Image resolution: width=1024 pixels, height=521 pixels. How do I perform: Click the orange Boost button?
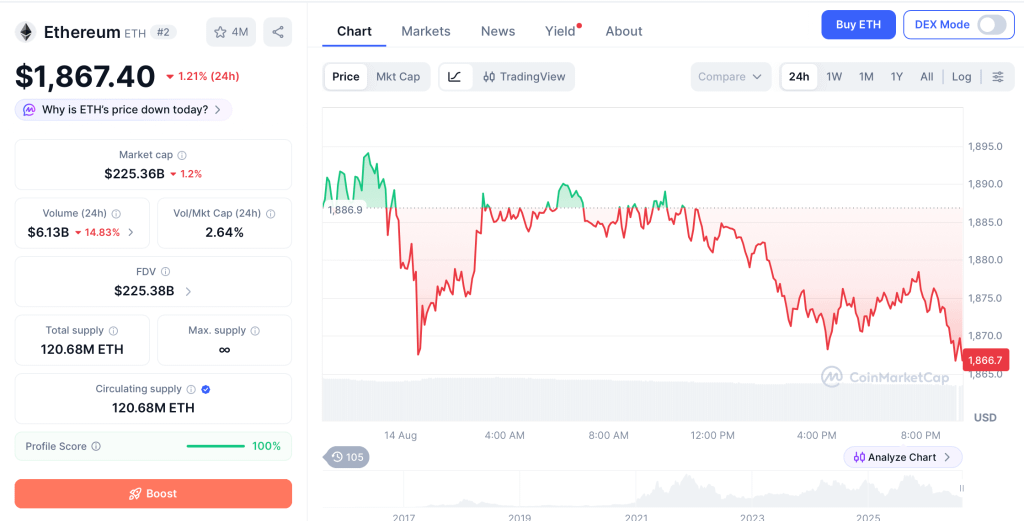pos(153,494)
